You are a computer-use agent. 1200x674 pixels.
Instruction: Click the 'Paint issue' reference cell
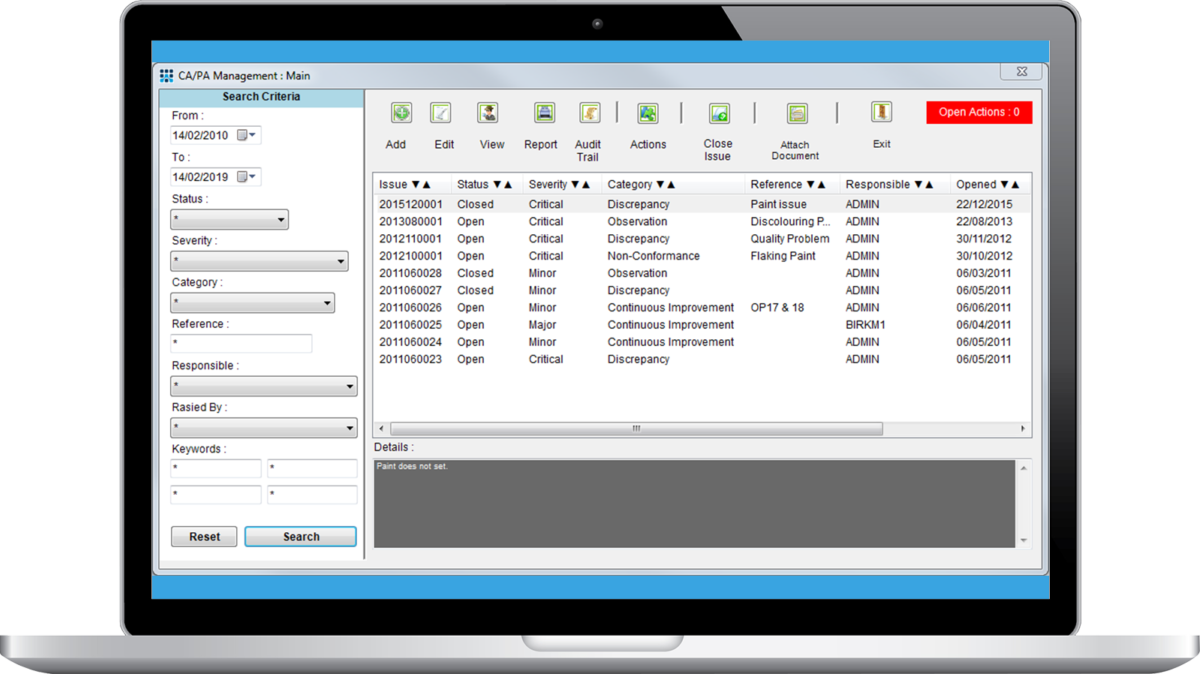[x=779, y=205]
